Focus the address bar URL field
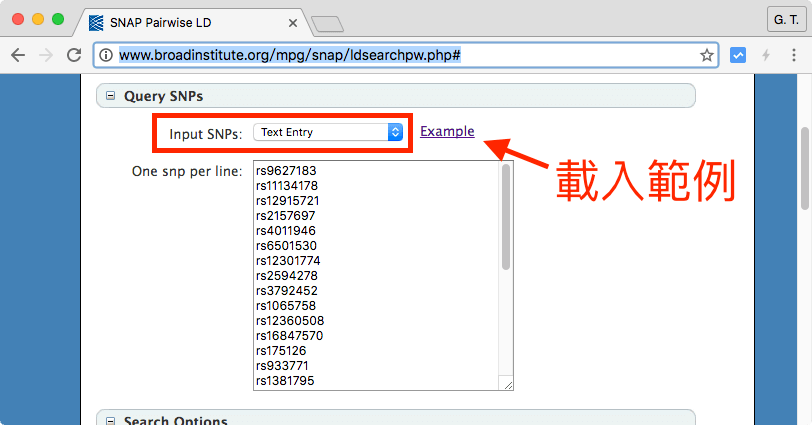 405,55
